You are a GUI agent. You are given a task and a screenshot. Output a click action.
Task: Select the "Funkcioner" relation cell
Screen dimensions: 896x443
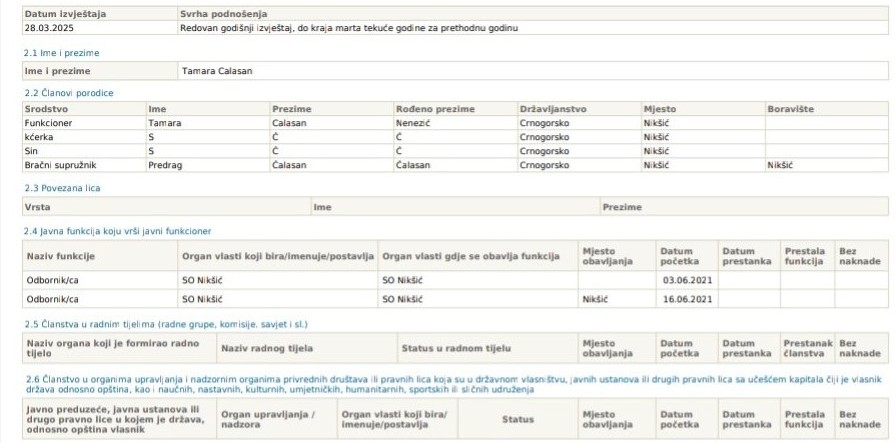(x=50, y=122)
